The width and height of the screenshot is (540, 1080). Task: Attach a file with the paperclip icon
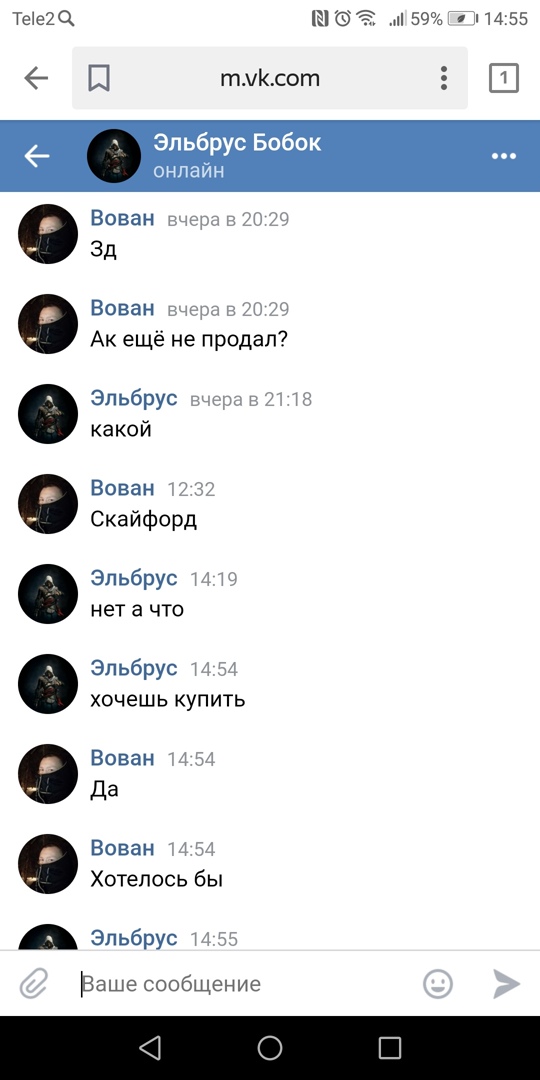33,984
